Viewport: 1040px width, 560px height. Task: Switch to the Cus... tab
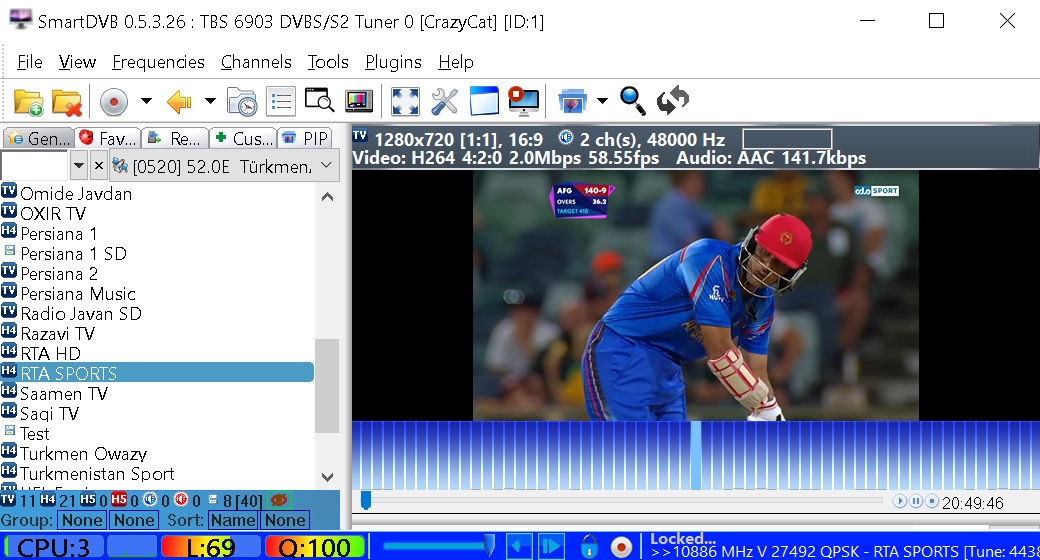(243, 138)
